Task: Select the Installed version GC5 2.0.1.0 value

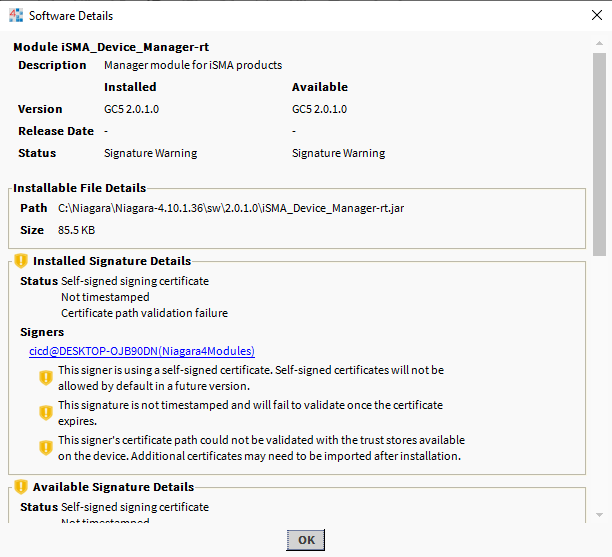Action: coord(131,109)
